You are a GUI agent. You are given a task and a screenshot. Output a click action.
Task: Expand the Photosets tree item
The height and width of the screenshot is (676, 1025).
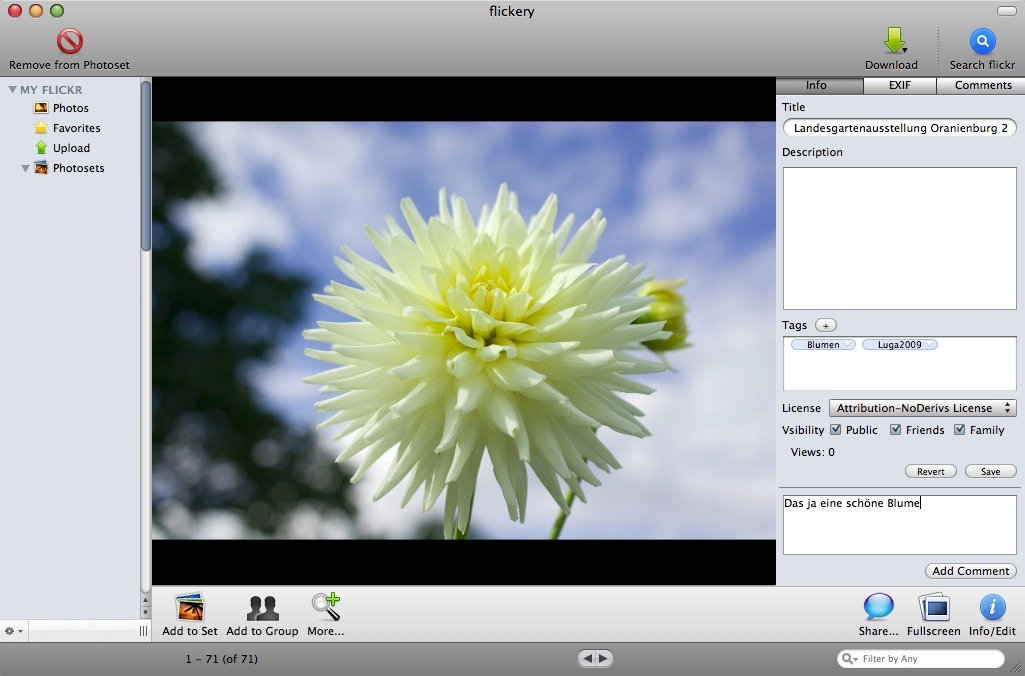coord(26,168)
